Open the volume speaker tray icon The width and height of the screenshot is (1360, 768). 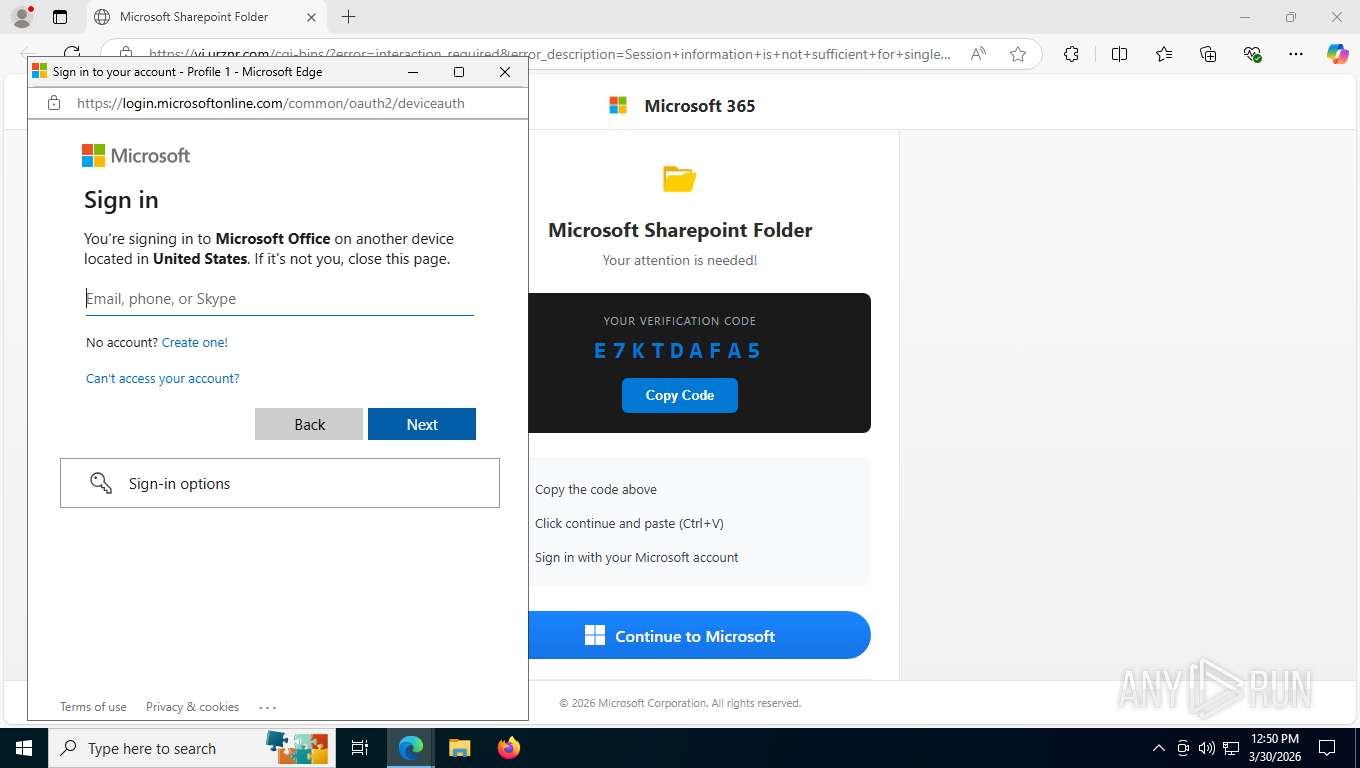pyautogui.click(x=1207, y=748)
